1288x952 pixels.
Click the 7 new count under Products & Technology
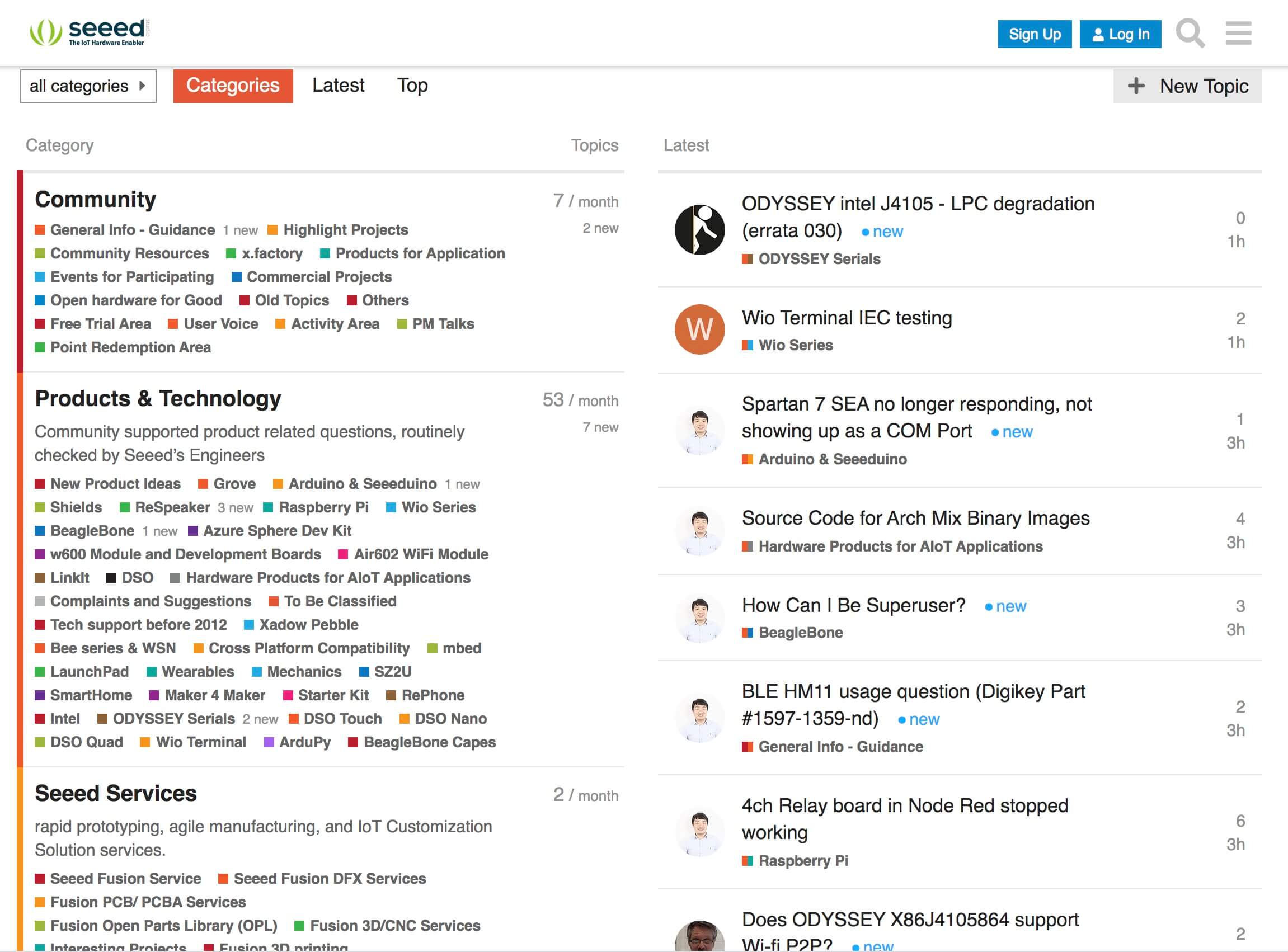pyautogui.click(x=600, y=427)
